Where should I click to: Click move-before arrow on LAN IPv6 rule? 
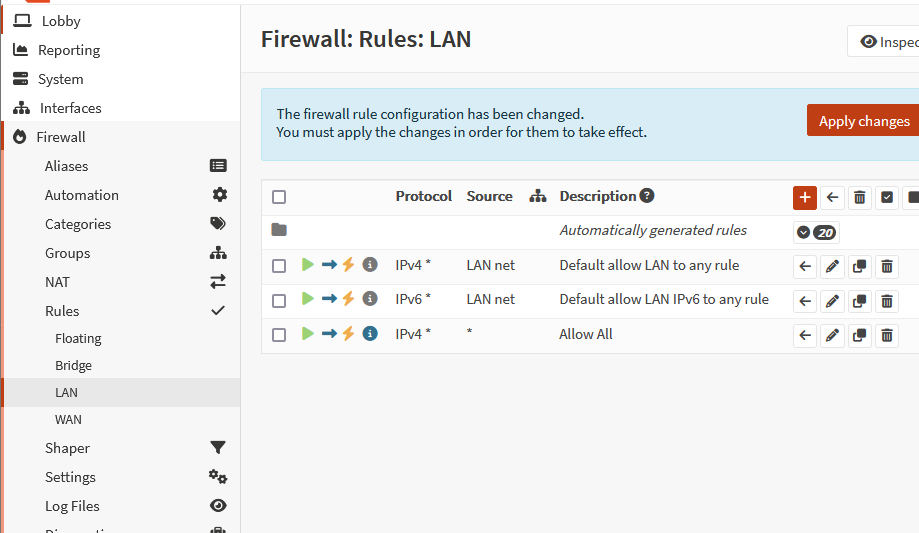(805, 301)
